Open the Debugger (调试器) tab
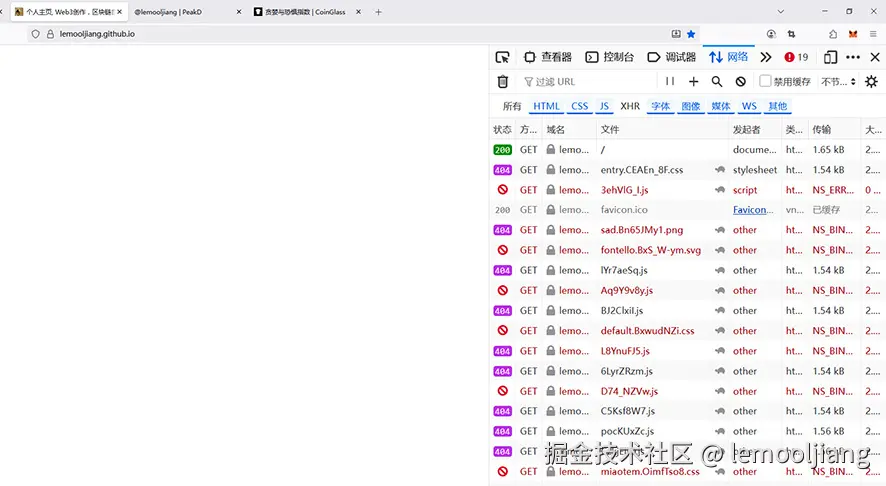This screenshot has height=486, width=886. click(671, 57)
